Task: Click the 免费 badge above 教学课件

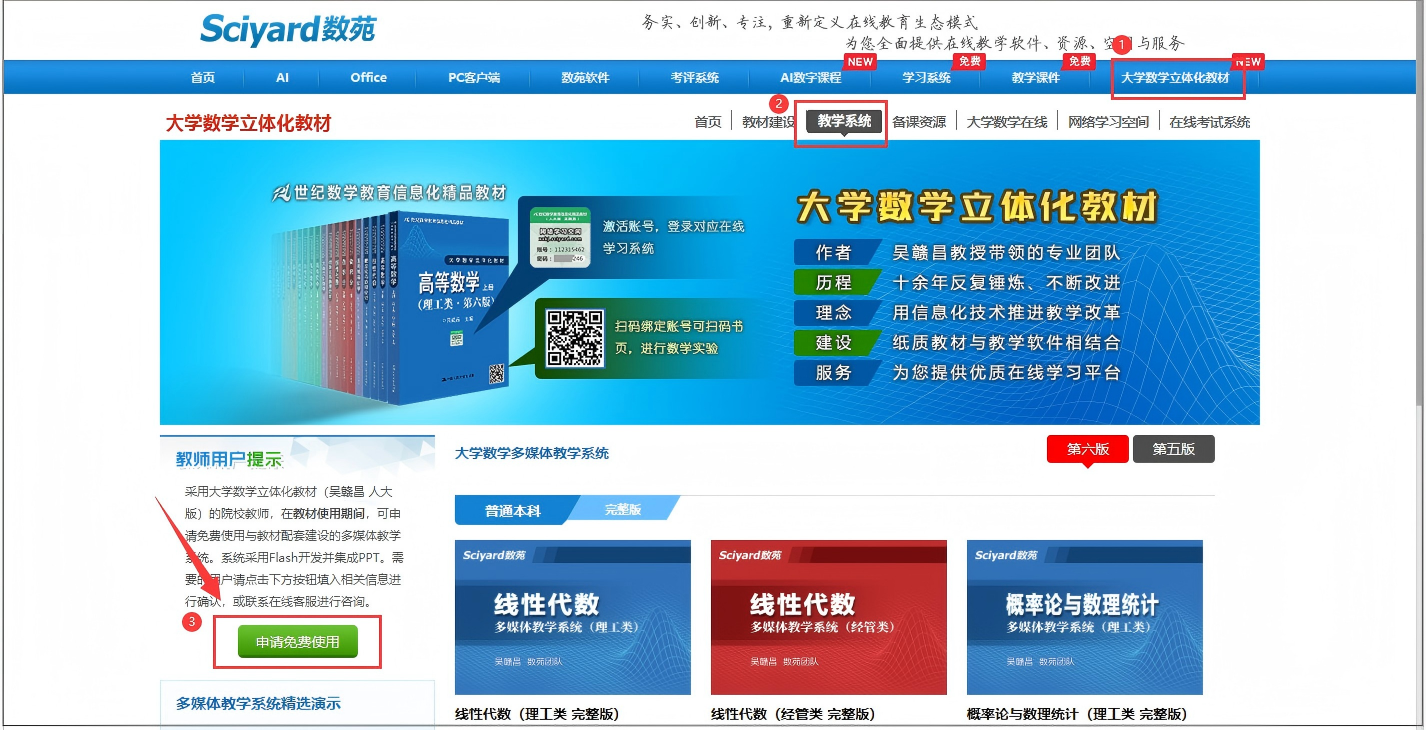Action: pyautogui.click(x=1079, y=61)
